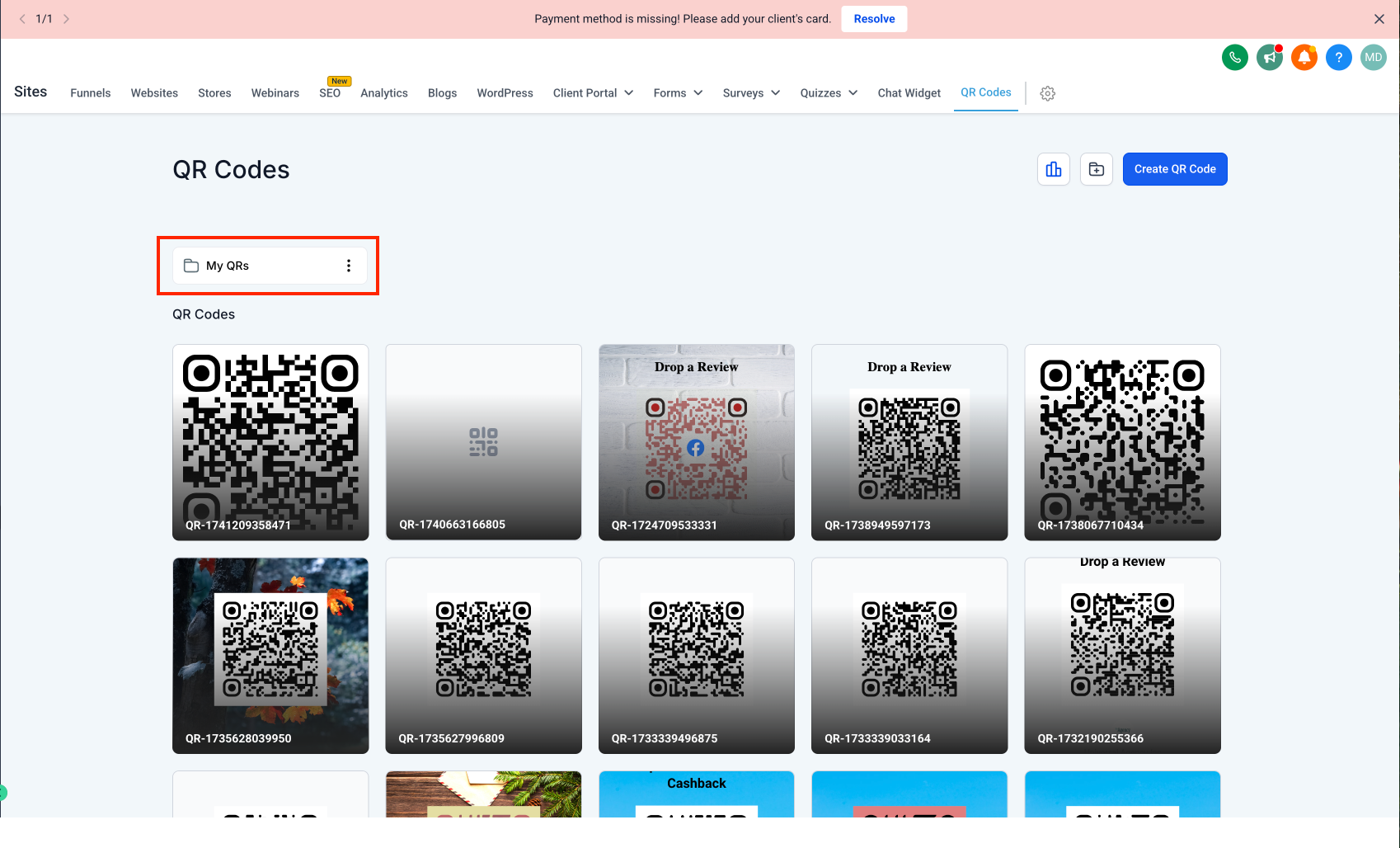
Task: Click Resolve in the payment banner
Action: coord(874,19)
